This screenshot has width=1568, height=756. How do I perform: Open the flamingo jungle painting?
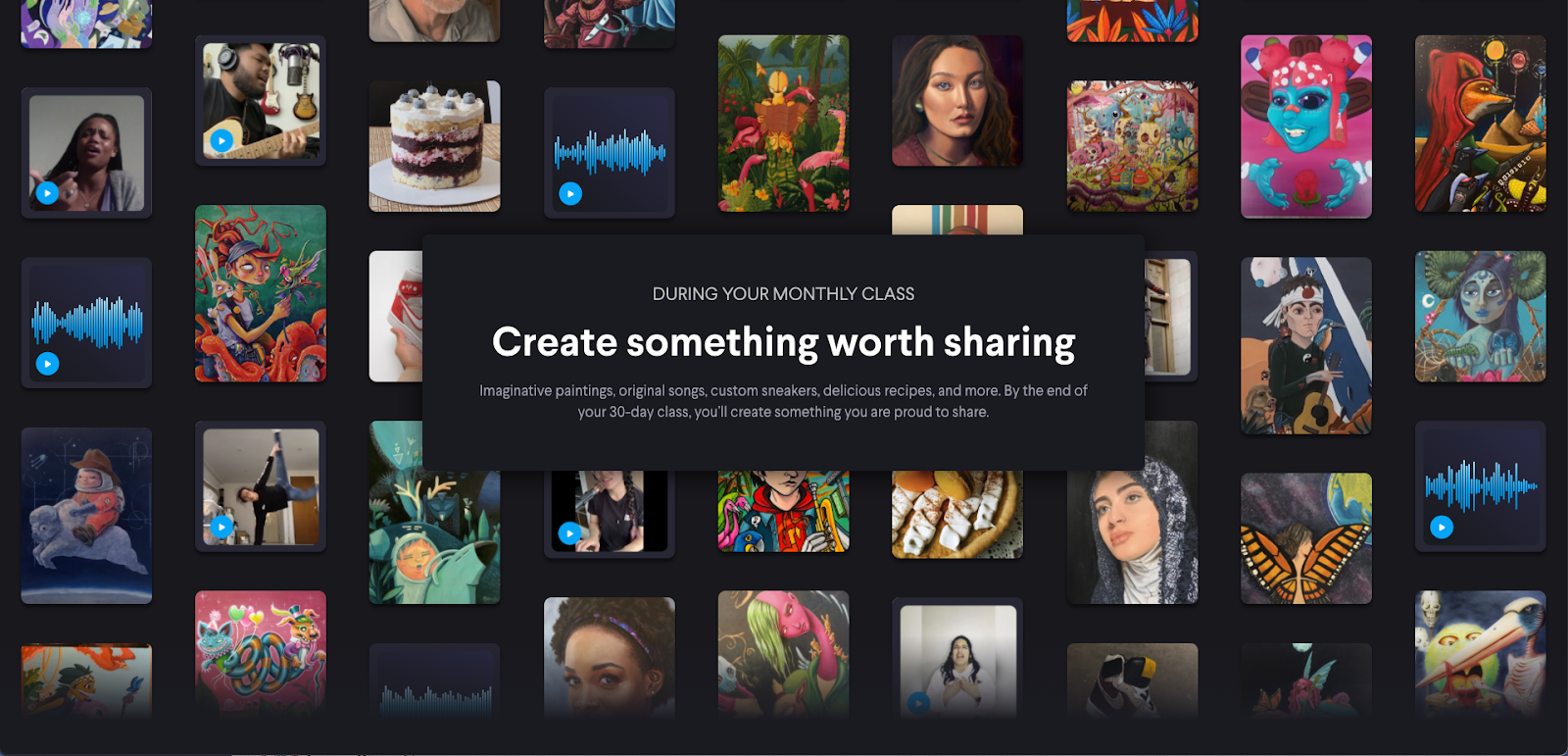pos(783,124)
